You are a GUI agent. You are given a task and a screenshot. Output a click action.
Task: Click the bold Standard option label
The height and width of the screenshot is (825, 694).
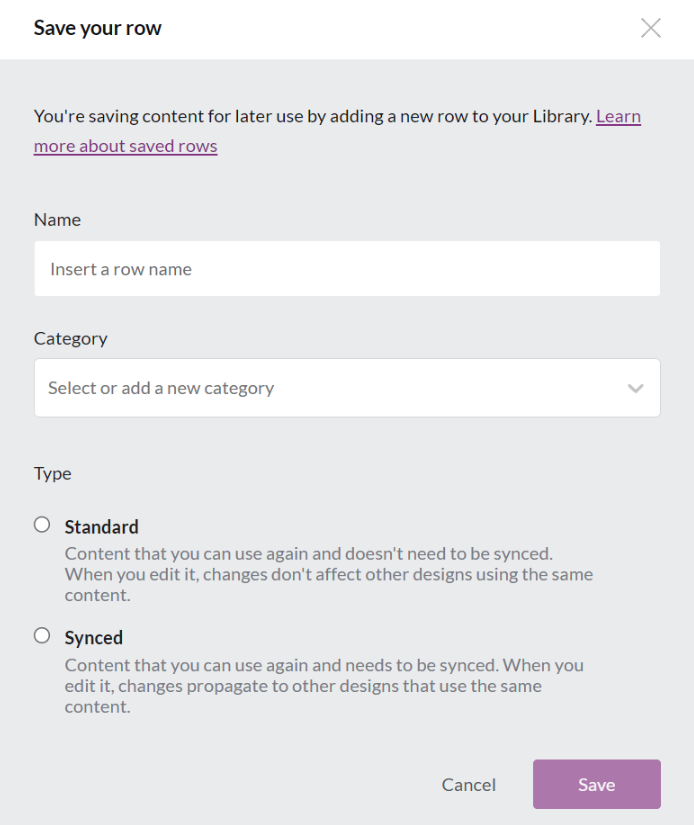101,527
